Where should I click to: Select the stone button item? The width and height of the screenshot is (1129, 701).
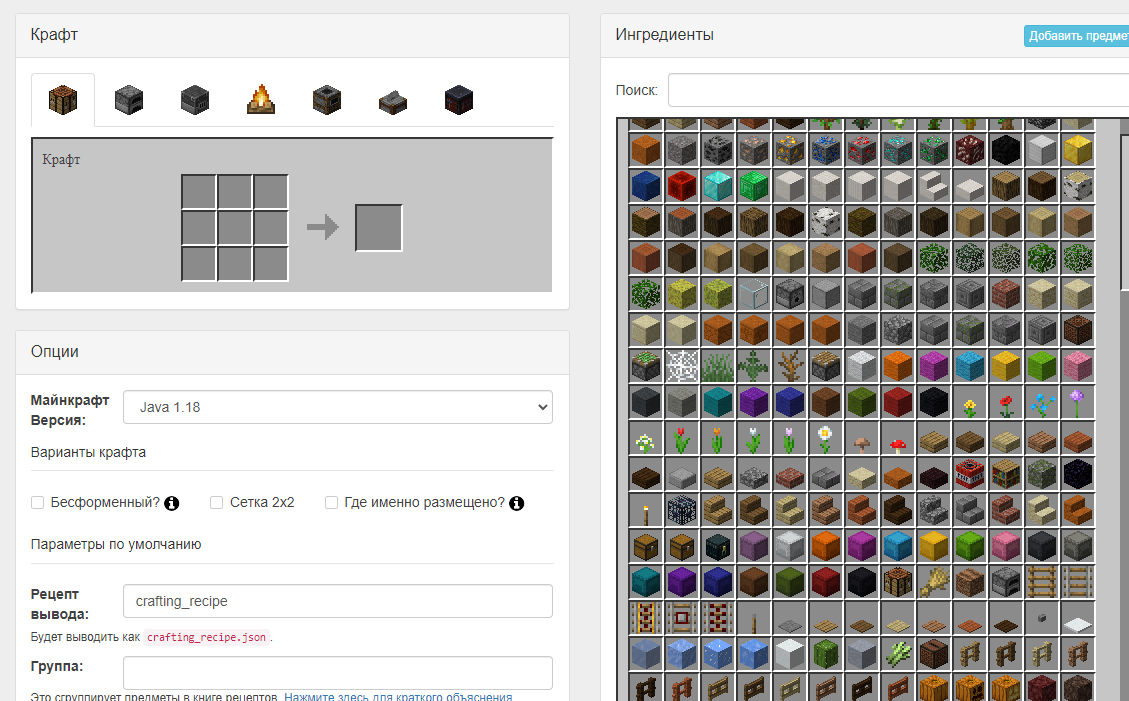tap(1041, 618)
